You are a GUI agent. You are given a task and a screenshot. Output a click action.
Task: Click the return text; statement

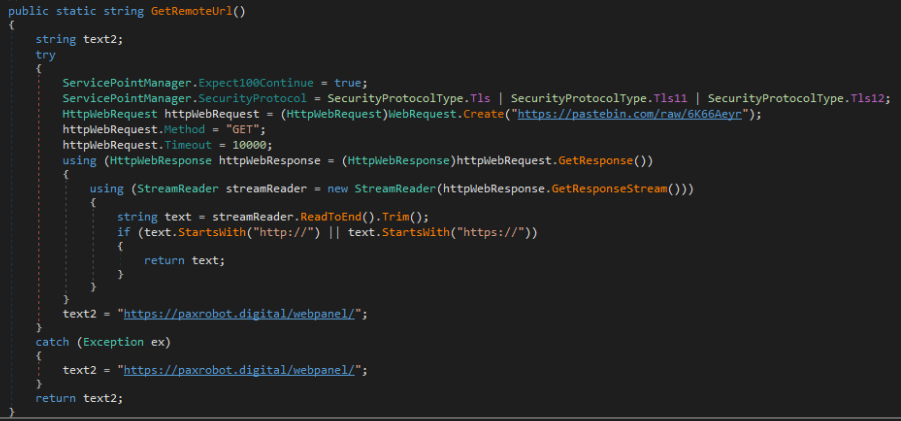(184, 260)
